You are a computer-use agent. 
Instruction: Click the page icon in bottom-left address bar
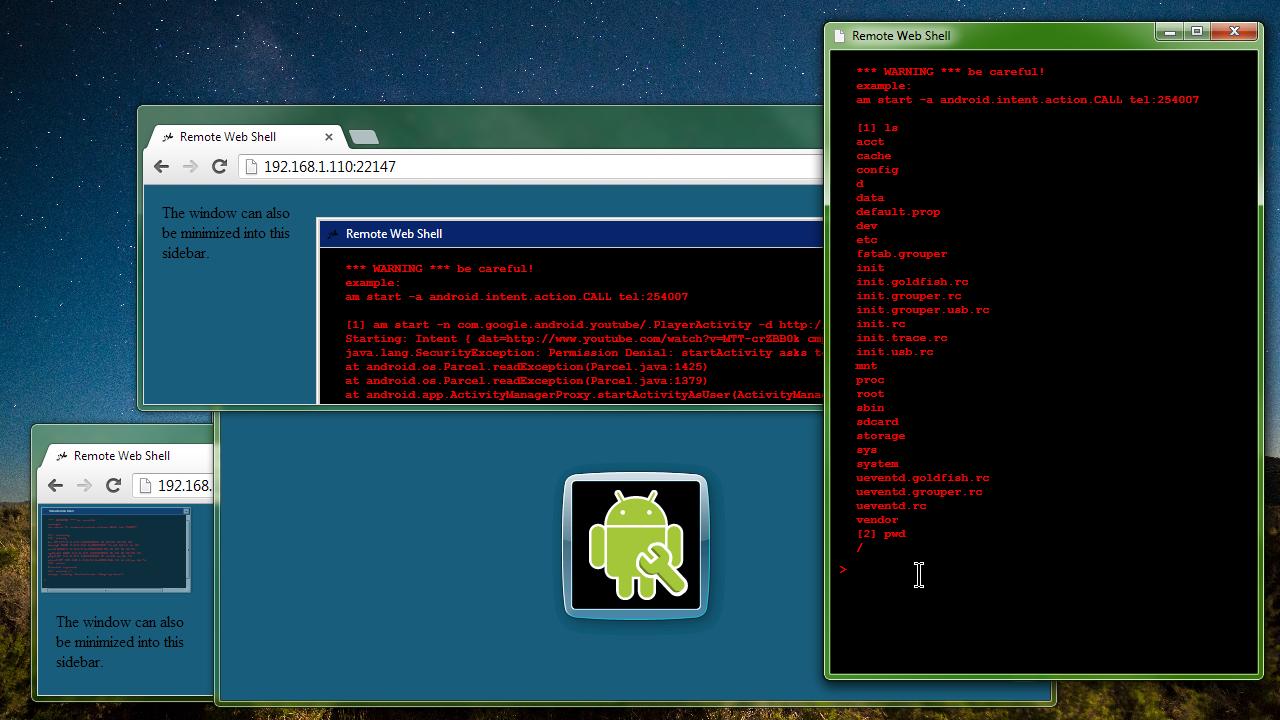click(x=146, y=486)
